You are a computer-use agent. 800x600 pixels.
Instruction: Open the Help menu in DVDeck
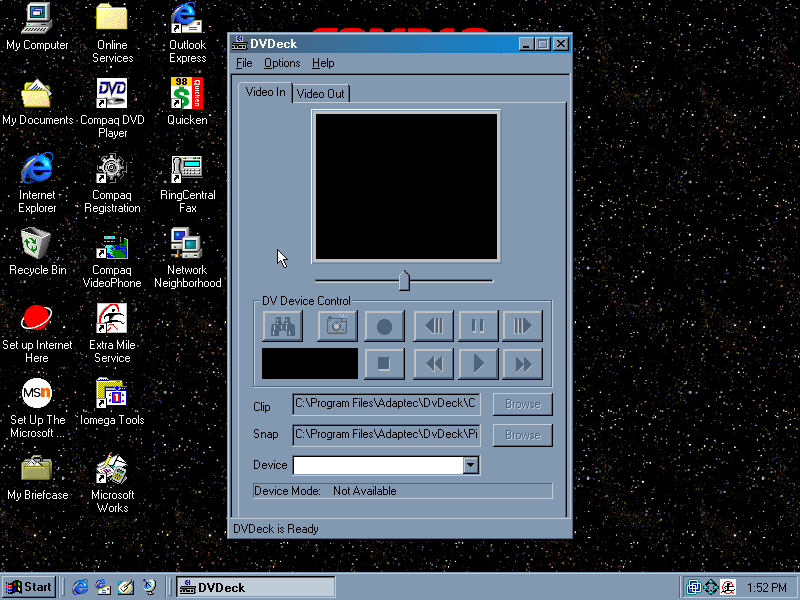point(323,63)
